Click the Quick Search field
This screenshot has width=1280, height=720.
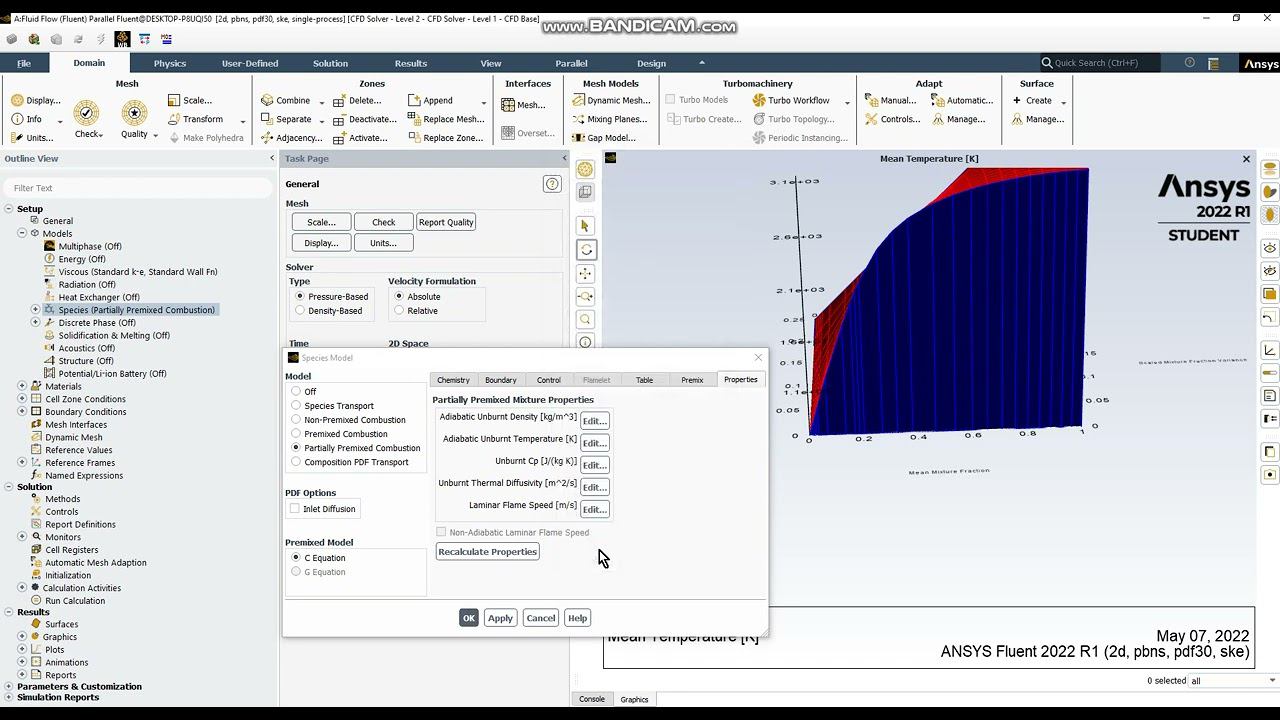1100,63
